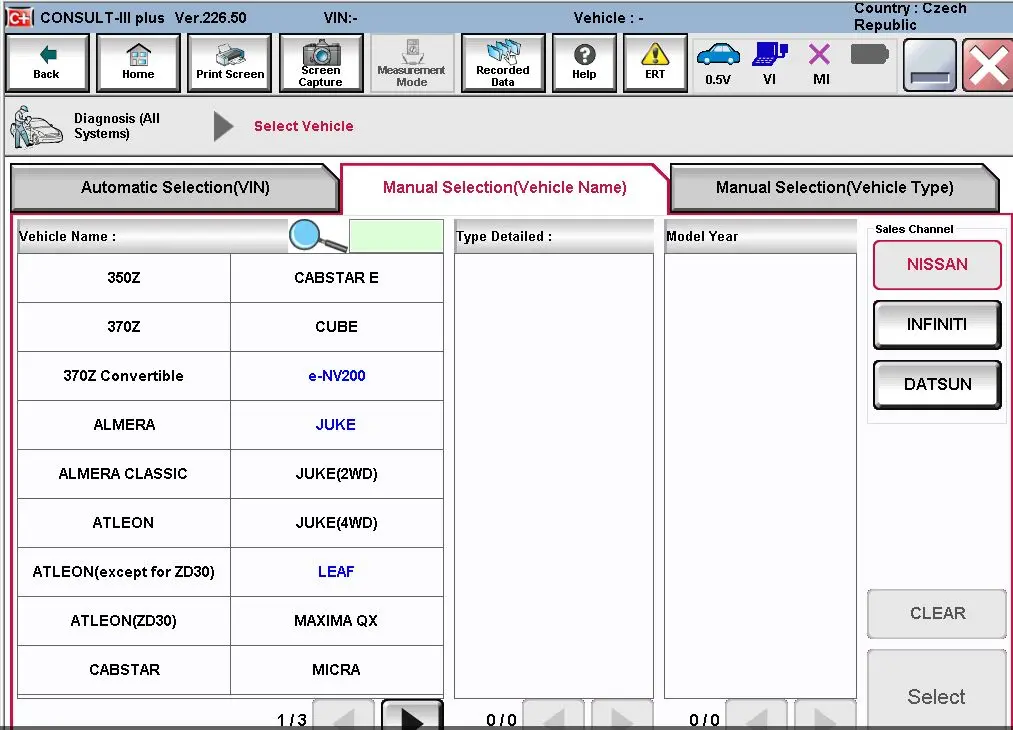The height and width of the screenshot is (730, 1013).
Task: Click the Back arrow icon
Action: point(46,62)
